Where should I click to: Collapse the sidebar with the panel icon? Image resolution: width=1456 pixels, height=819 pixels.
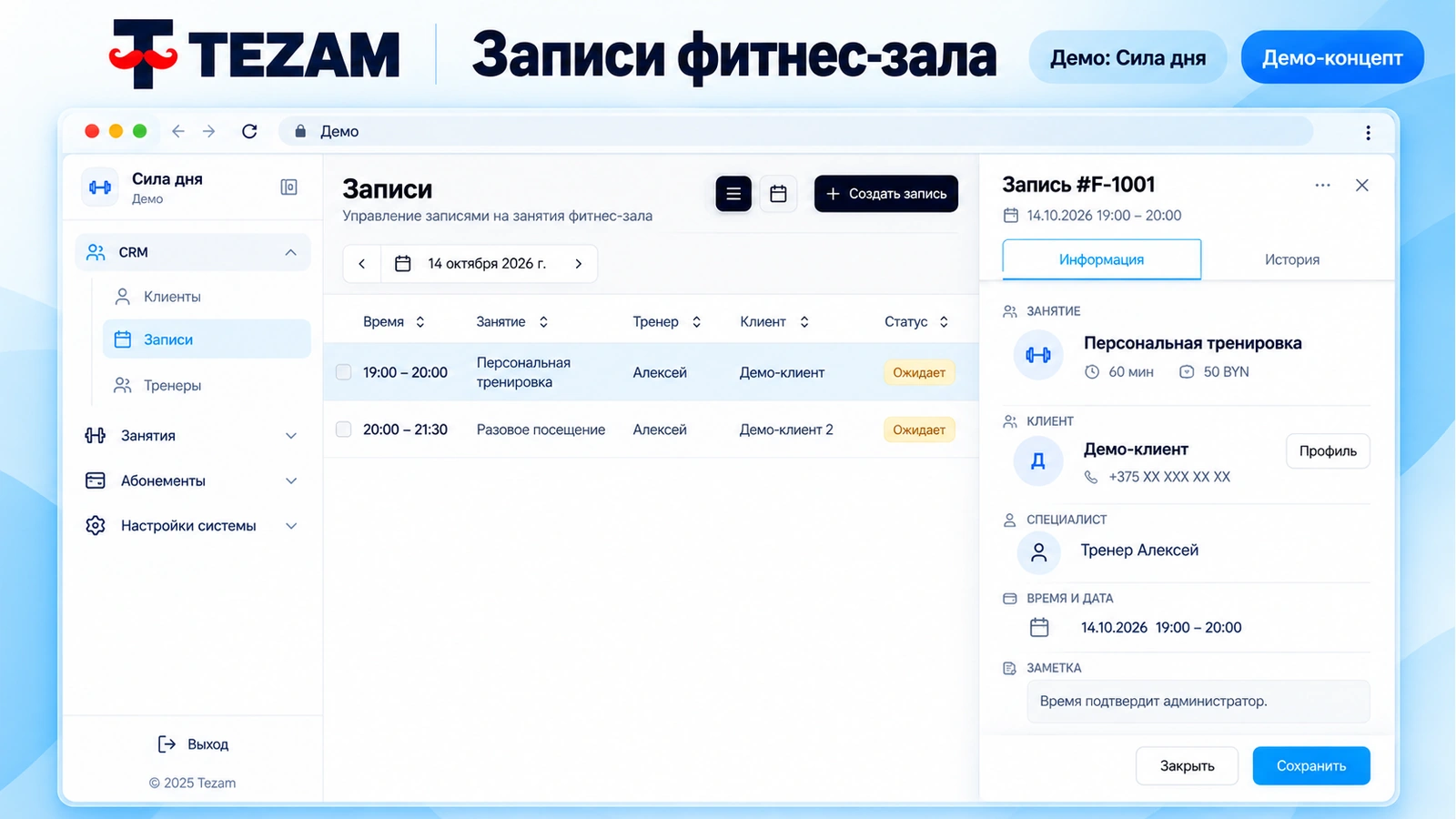(288, 187)
